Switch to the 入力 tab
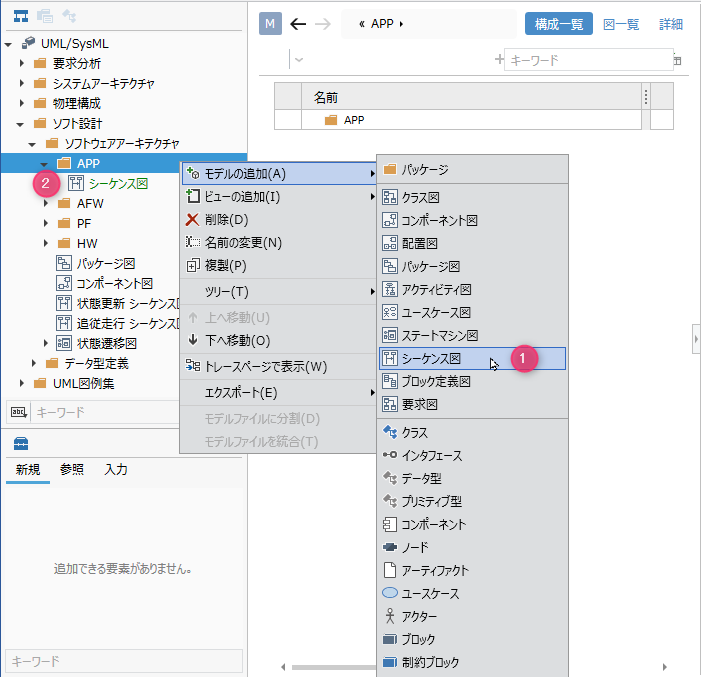The height and width of the screenshot is (677, 701). tap(116, 470)
